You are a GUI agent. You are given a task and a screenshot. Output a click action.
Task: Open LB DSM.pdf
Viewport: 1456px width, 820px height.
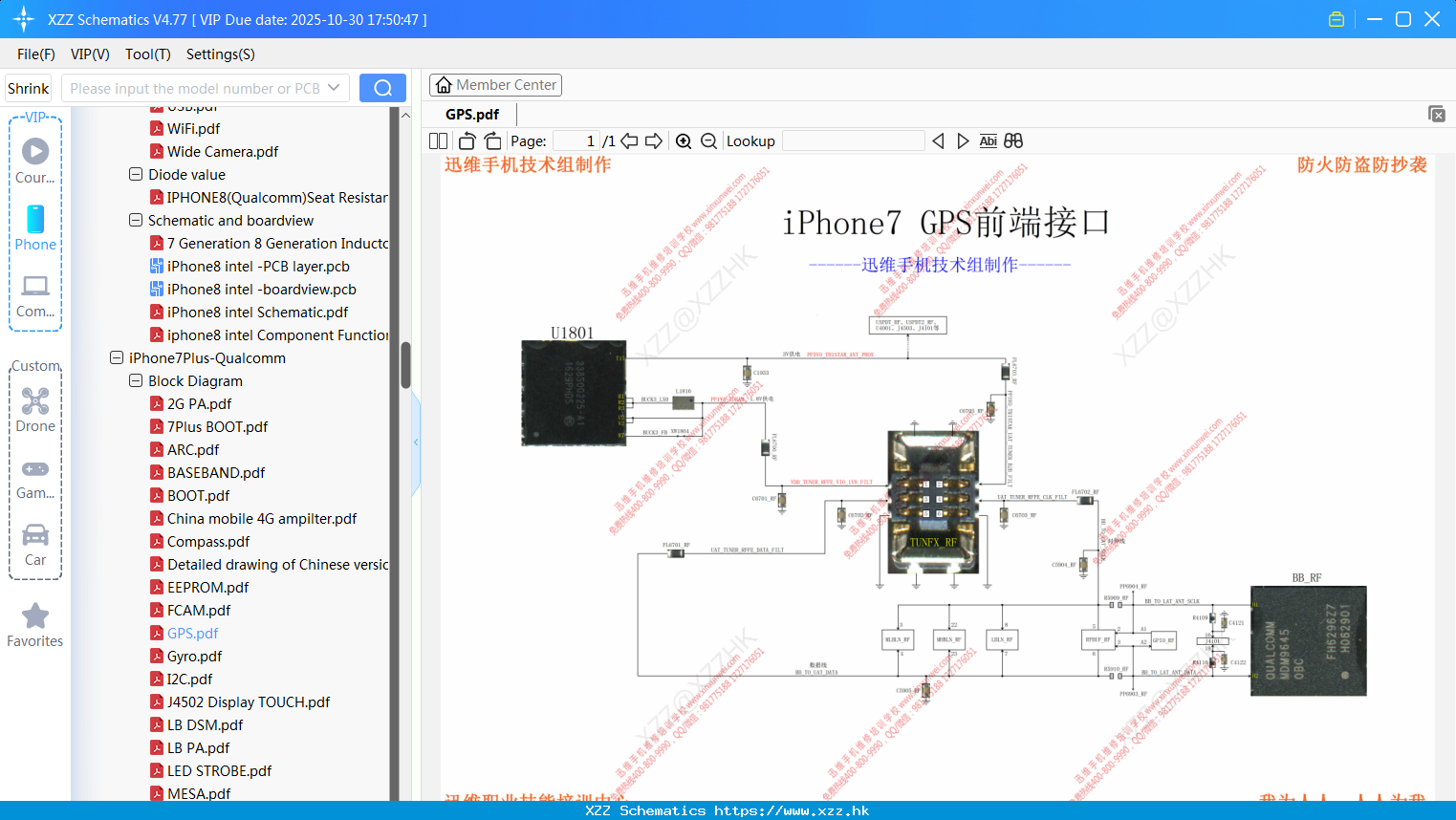[x=205, y=725]
